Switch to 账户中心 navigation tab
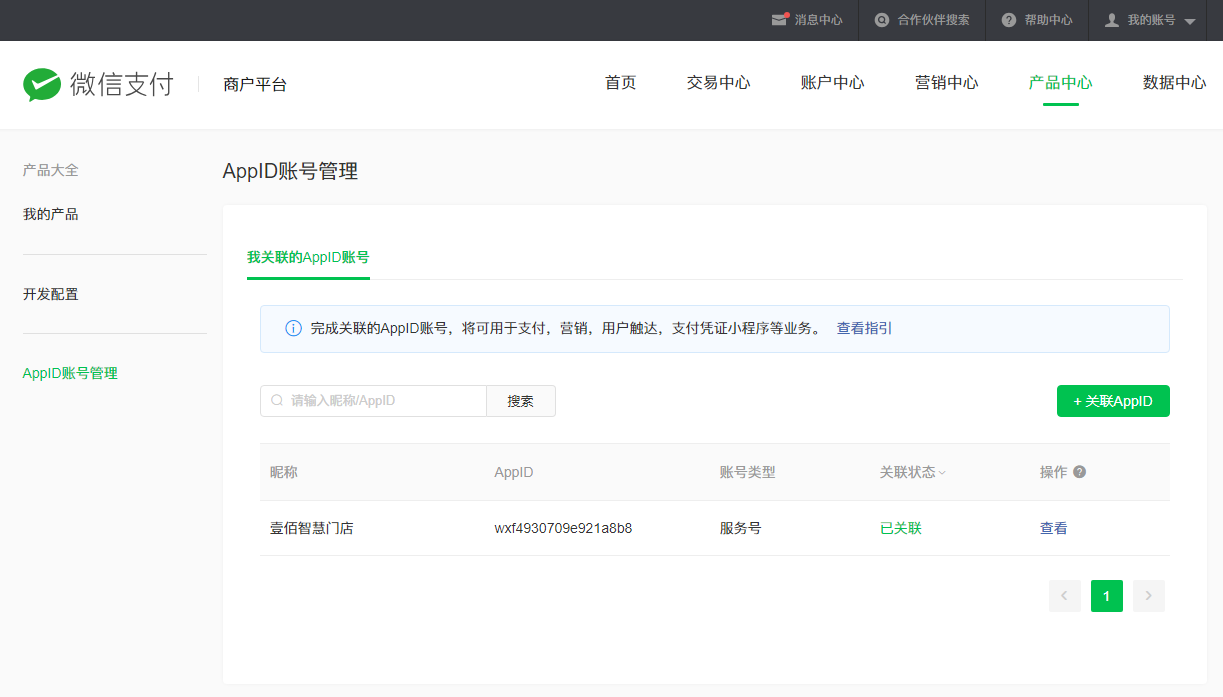1223x697 pixels. pos(833,83)
